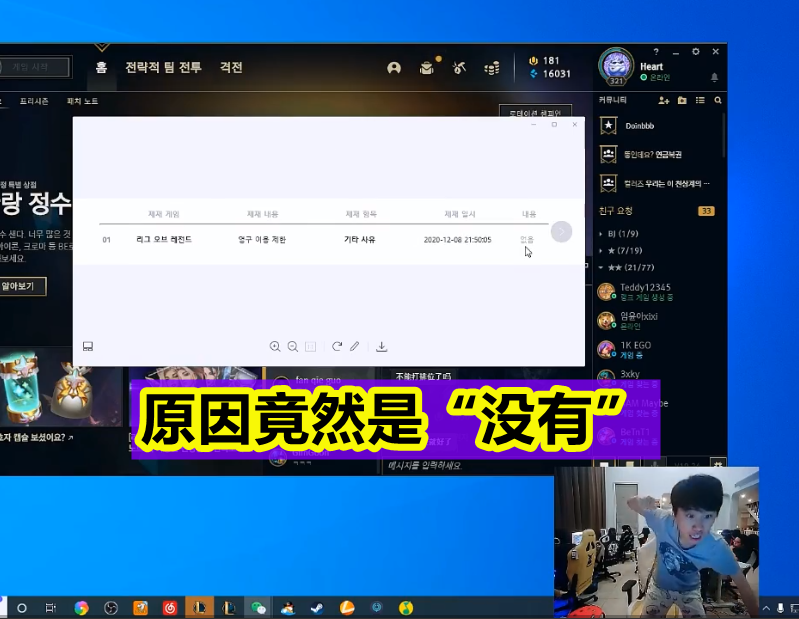Image resolution: width=799 pixels, height=619 pixels.
Task: Click the pencil edit icon in viewer
Action: [x=355, y=346]
